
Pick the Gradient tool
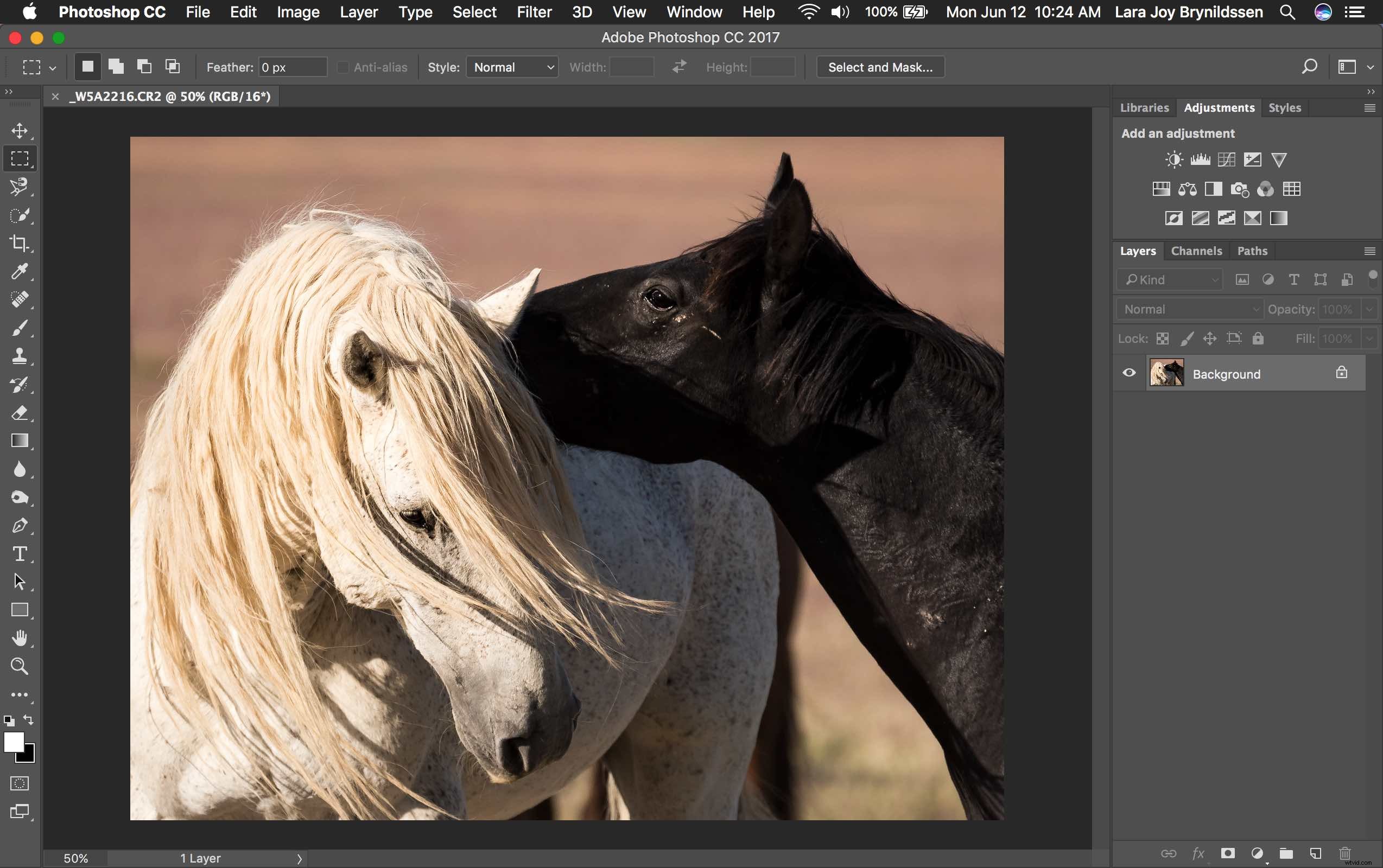pos(20,441)
